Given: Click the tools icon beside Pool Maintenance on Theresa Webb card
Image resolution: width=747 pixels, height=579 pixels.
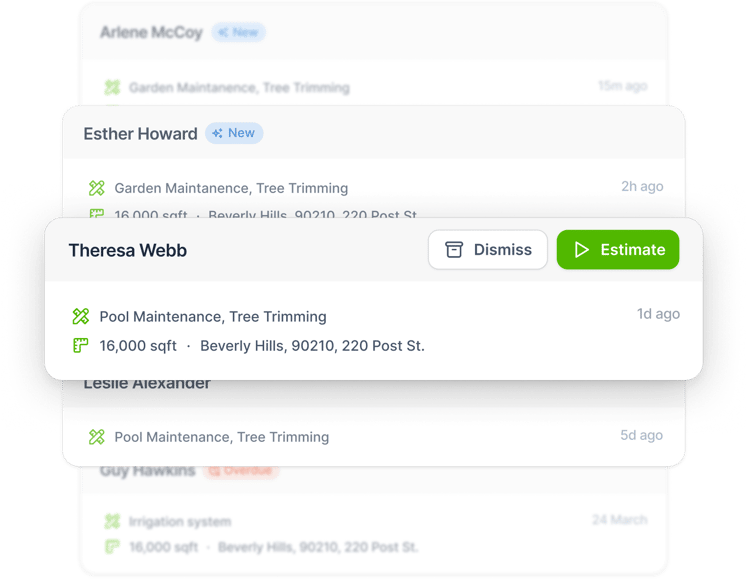Looking at the screenshot, I should [x=81, y=316].
